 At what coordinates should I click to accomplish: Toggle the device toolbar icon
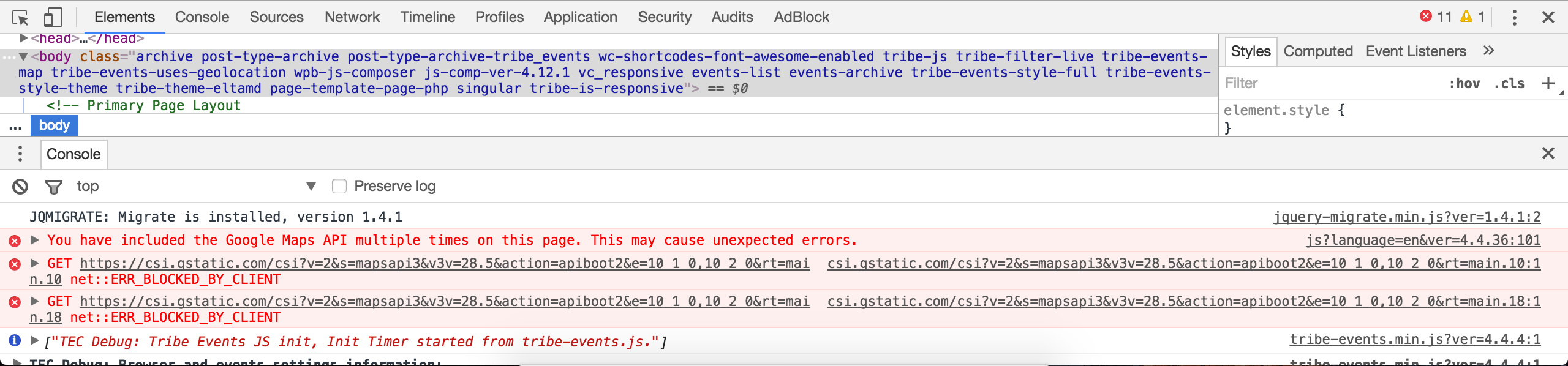click(x=53, y=17)
